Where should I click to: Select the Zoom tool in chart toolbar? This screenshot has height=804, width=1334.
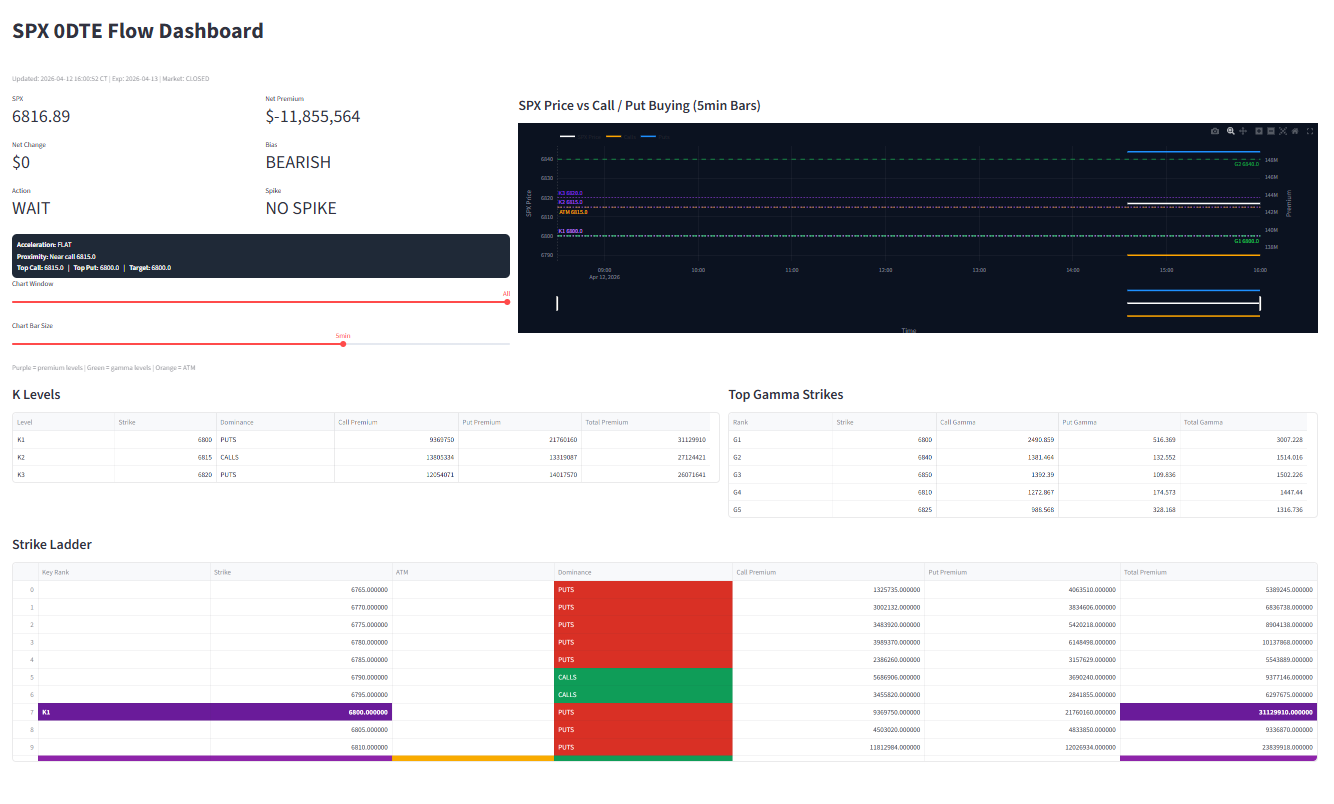tap(1231, 131)
